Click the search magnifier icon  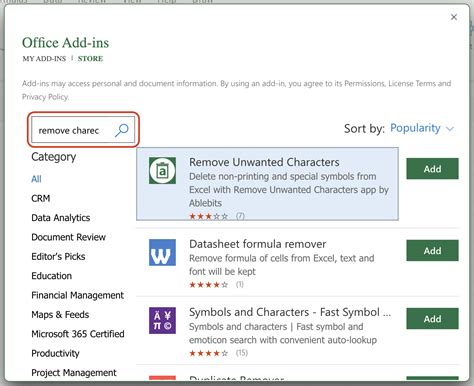click(x=122, y=130)
